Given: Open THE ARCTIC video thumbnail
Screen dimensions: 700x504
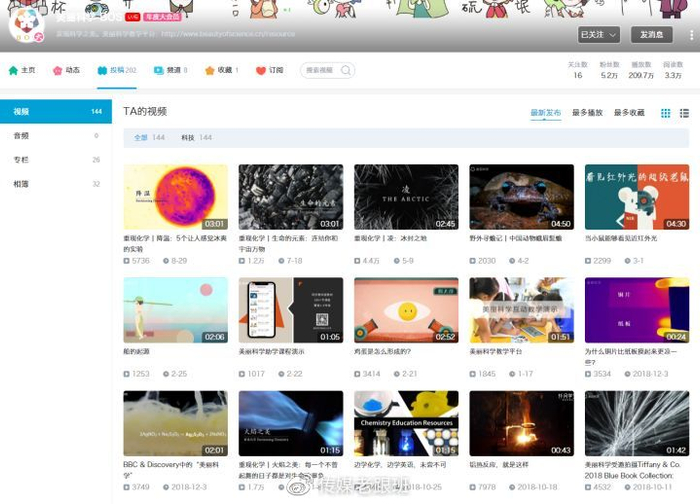Looking at the screenshot, I should pos(406,197).
